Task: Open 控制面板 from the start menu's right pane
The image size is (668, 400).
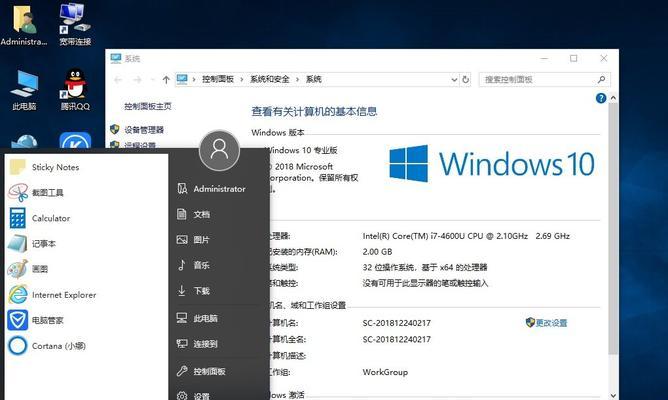Action: [201, 371]
